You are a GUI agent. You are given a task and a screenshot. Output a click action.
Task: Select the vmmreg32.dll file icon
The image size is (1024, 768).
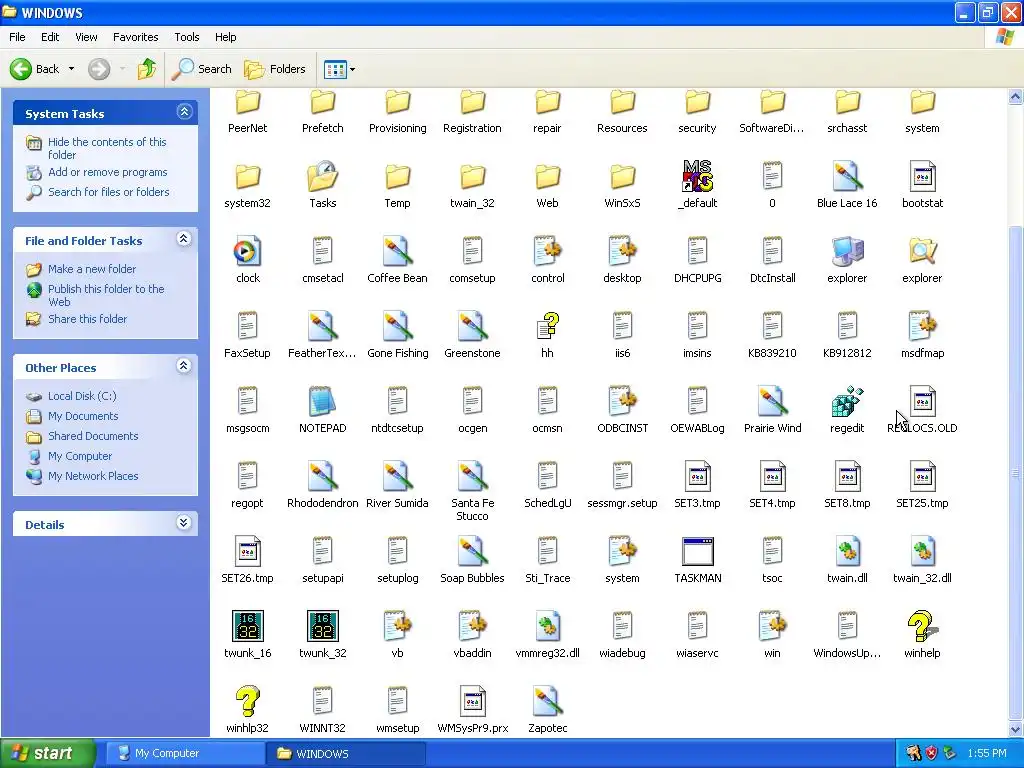547,626
